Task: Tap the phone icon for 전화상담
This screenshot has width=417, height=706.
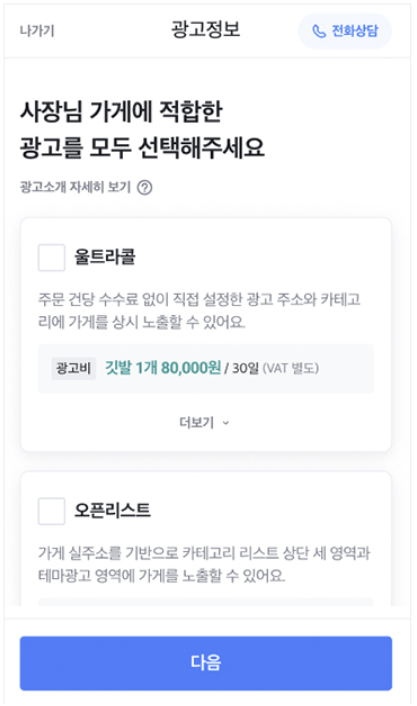Action: [319, 32]
